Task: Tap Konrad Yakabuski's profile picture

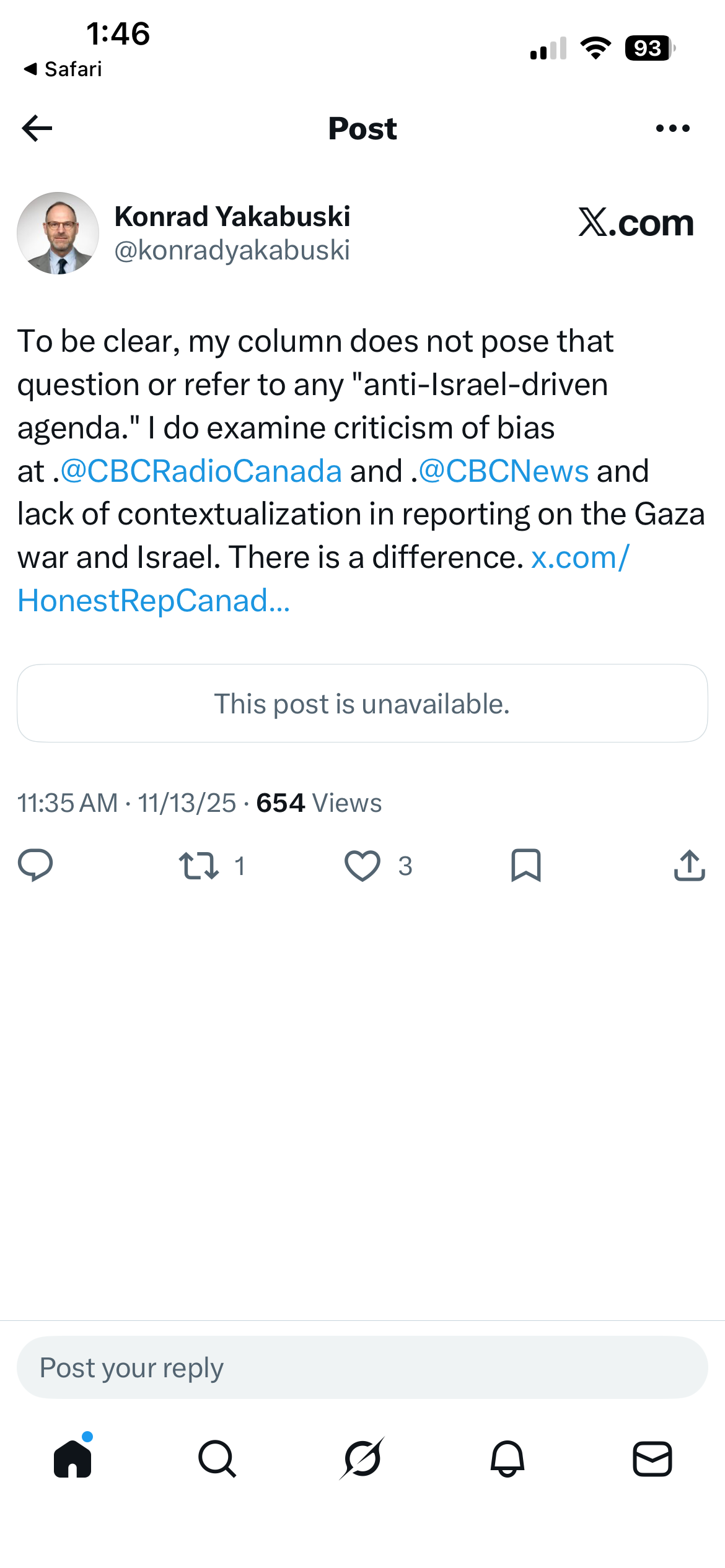Action: [58, 233]
